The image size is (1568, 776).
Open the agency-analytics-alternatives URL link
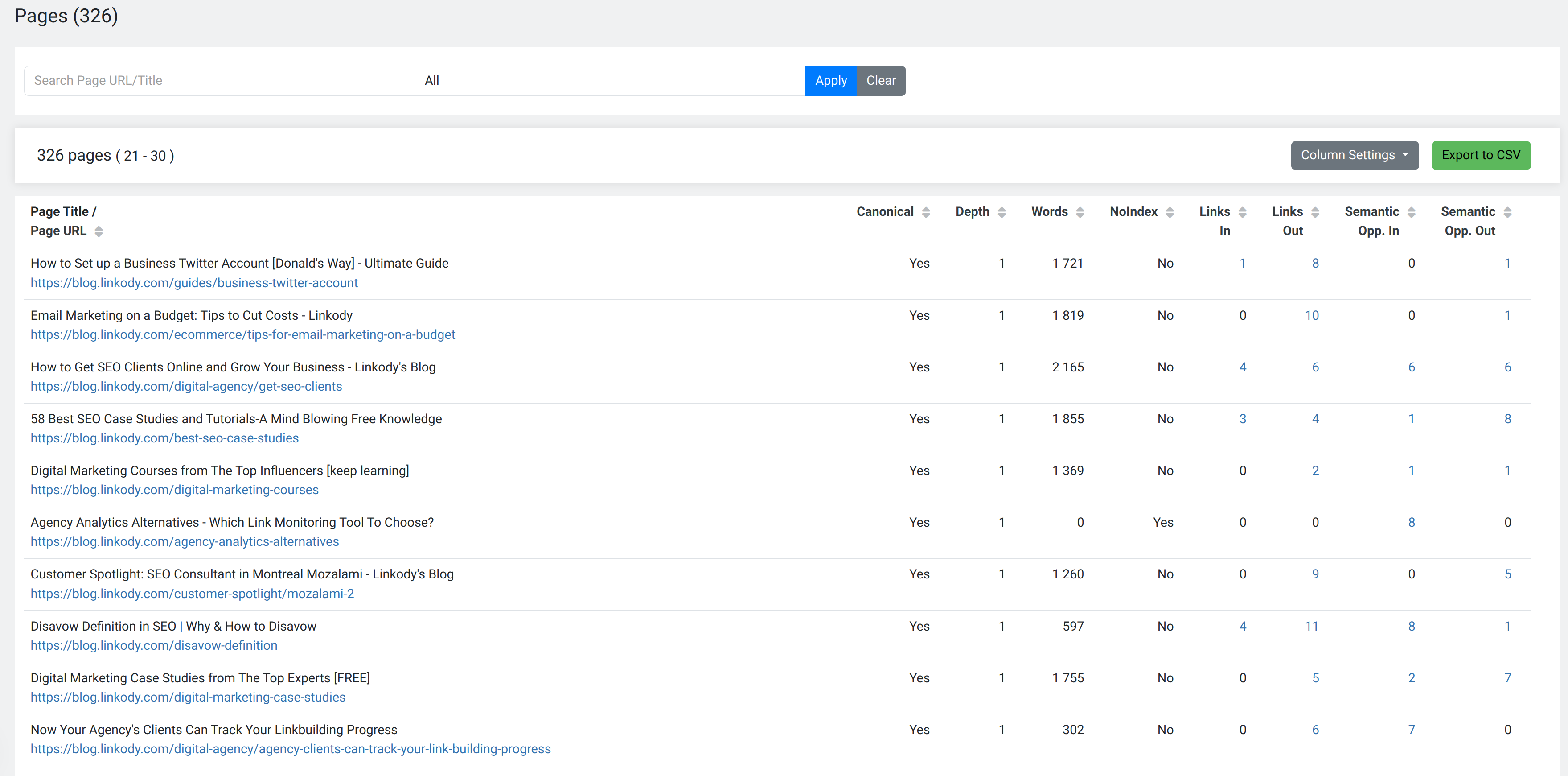185,541
